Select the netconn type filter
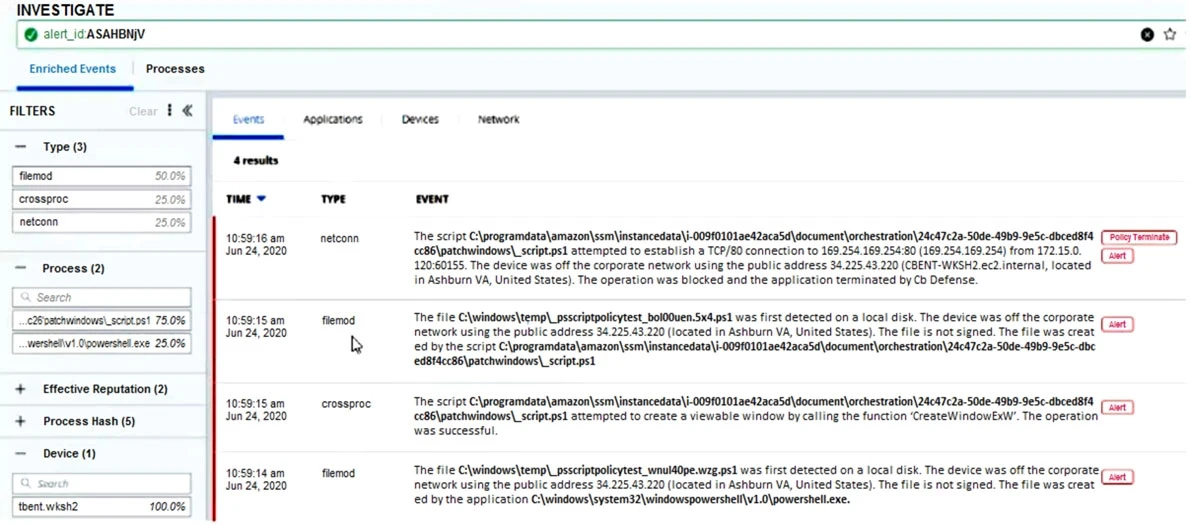 point(101,223)
